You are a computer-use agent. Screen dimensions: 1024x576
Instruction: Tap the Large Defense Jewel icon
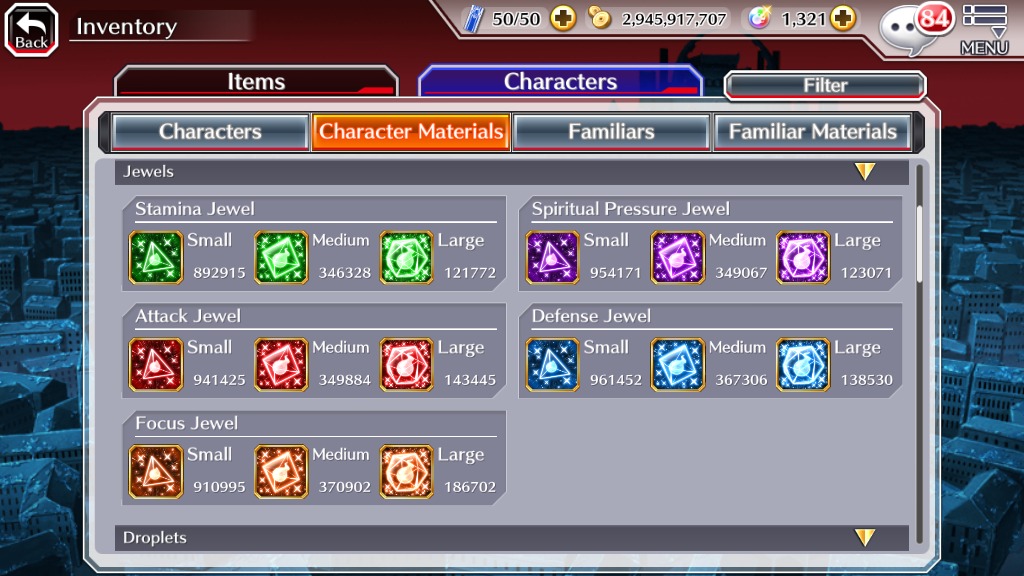coord(803,364)
